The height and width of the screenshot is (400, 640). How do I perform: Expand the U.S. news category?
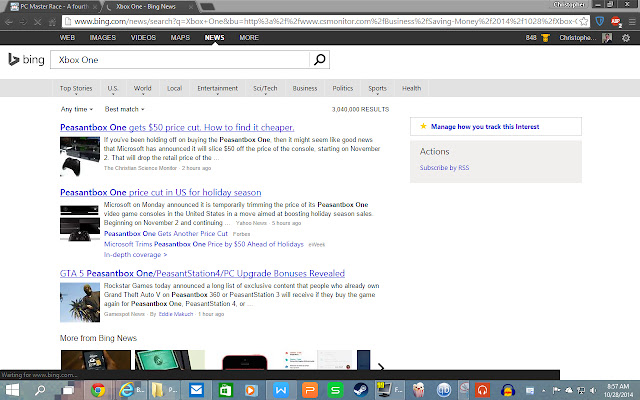(x=113, y=89)
